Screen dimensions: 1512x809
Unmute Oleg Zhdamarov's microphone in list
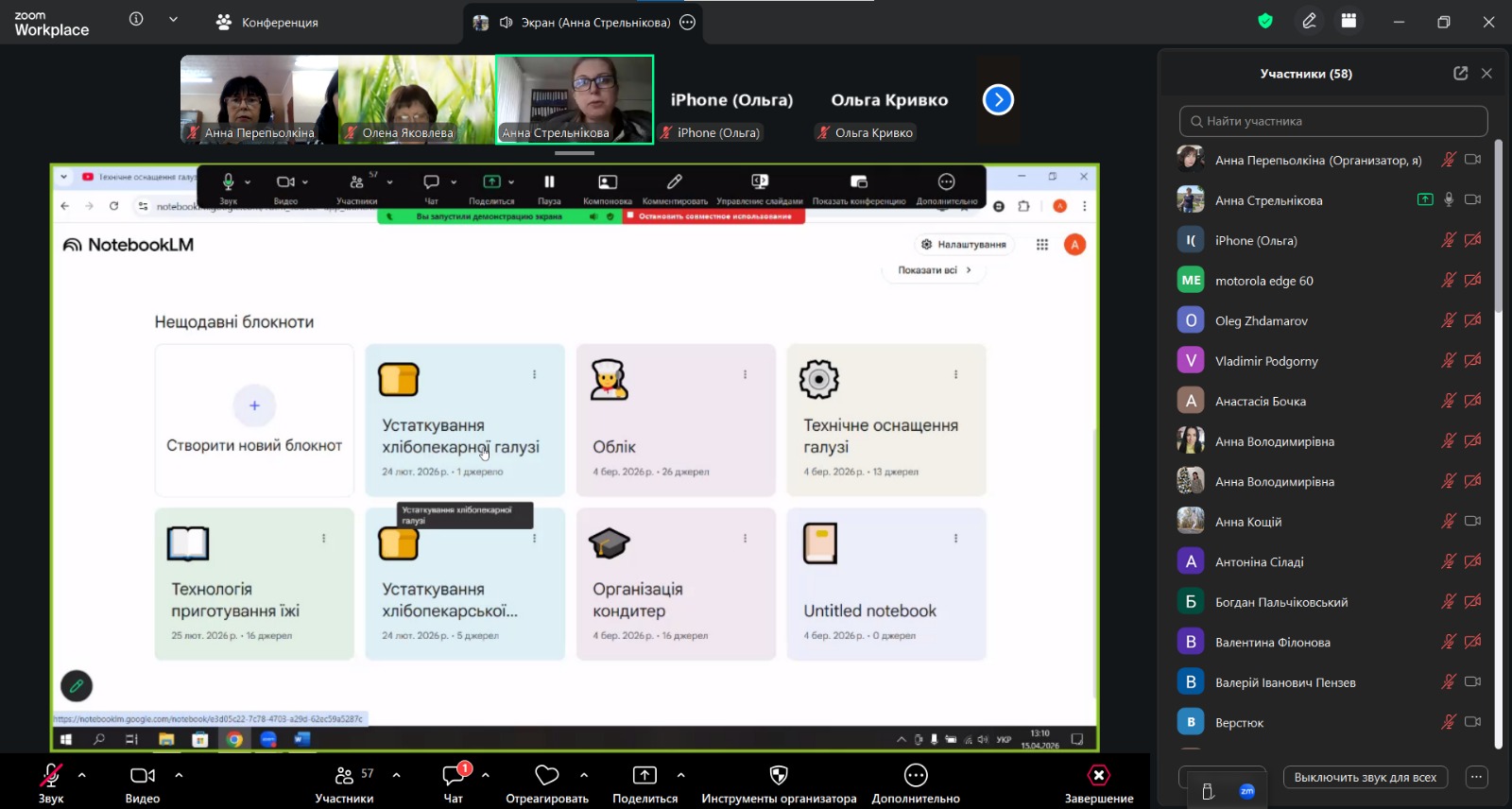(x=1448, y=320)
